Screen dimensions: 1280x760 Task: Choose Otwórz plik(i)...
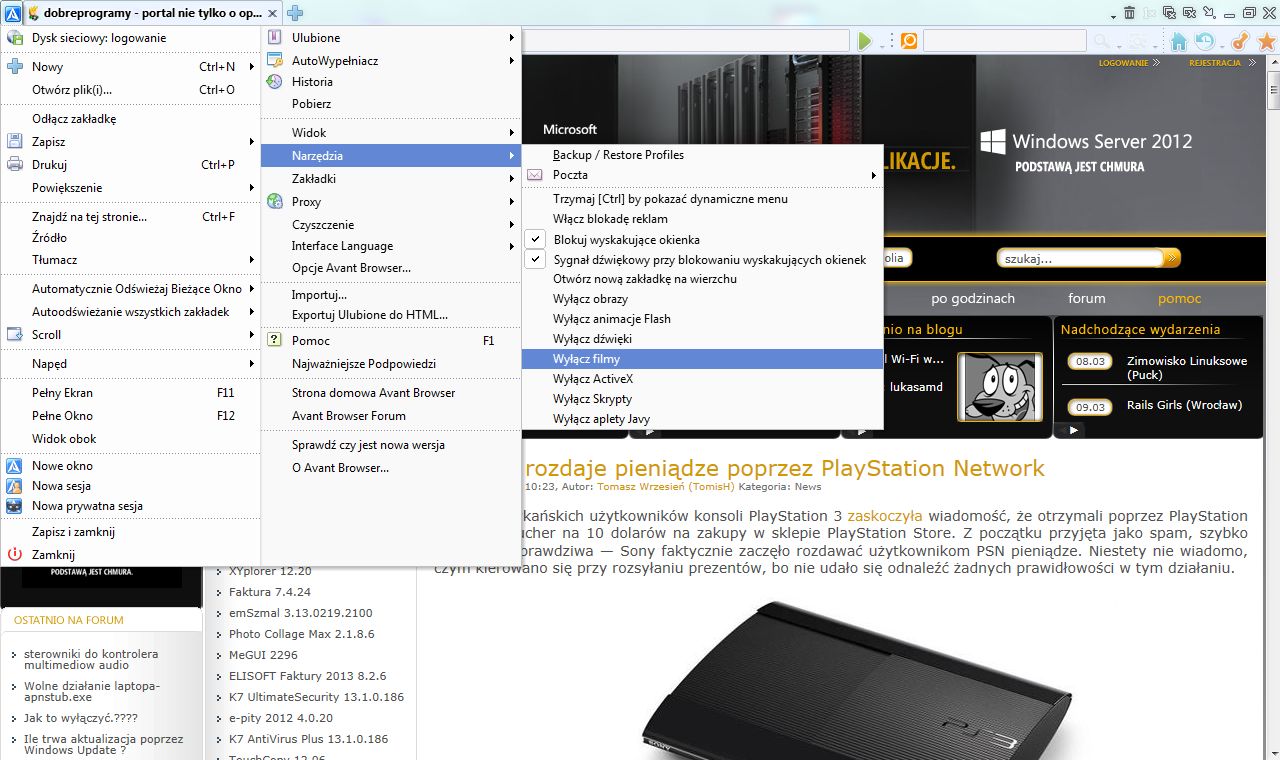(130, 89)
